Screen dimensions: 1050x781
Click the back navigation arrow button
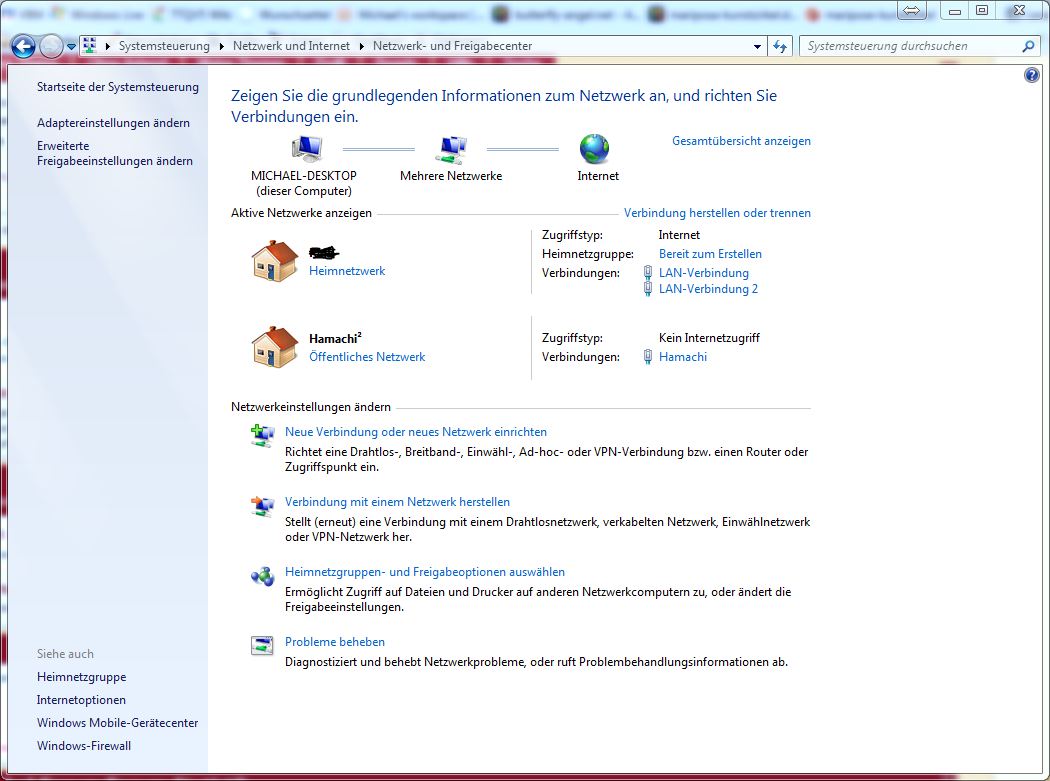point(24,46)
